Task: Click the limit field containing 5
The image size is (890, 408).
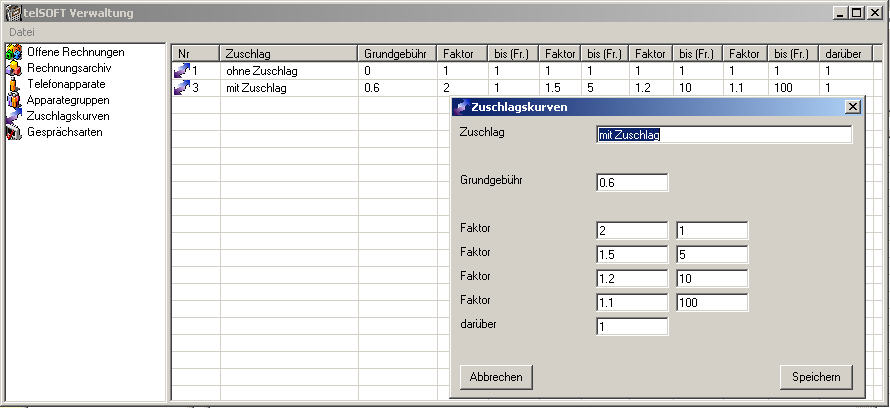Action: [712, 255]
